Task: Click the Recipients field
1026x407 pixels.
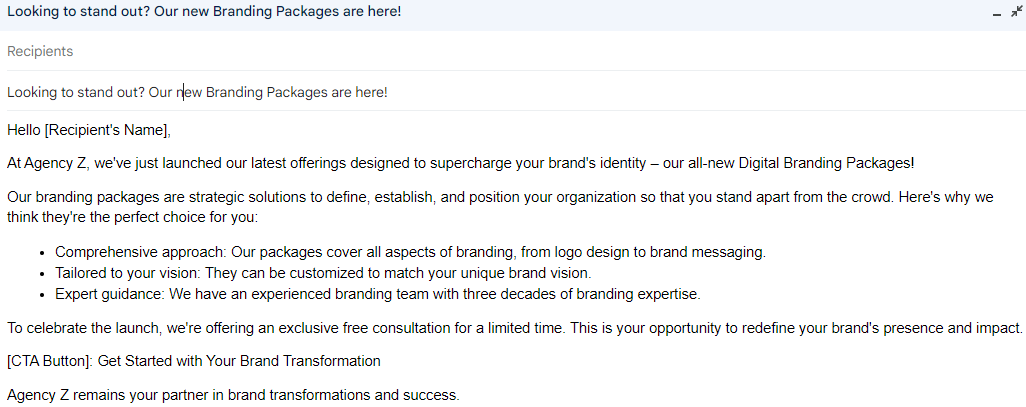Action: [x=500, y=51]
